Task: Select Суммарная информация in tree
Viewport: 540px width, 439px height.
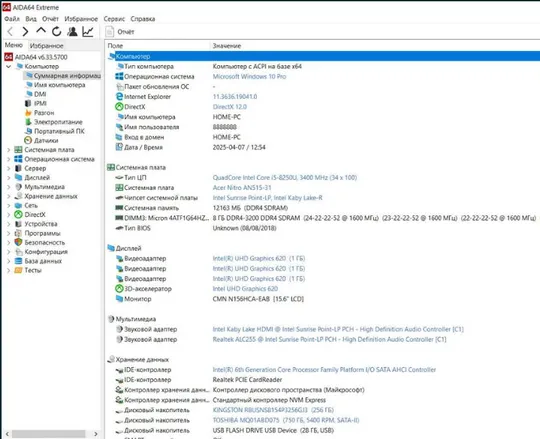Action: pyautogui.click(x=63, y=75)
